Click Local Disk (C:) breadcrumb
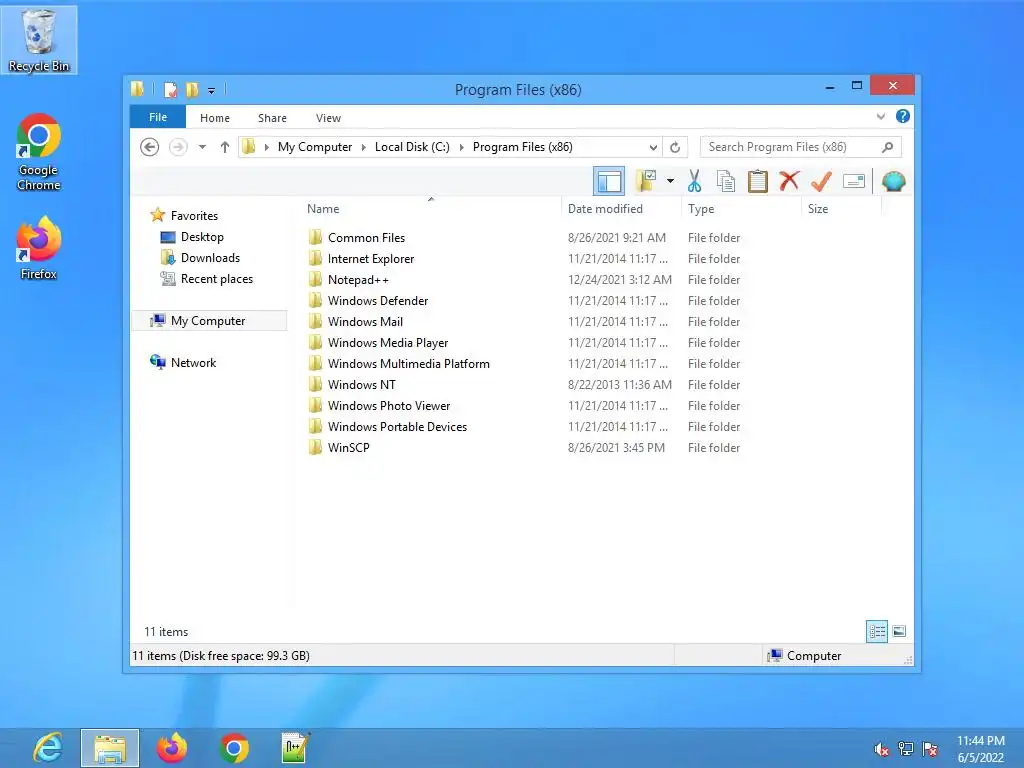 (x=412, y=147)
